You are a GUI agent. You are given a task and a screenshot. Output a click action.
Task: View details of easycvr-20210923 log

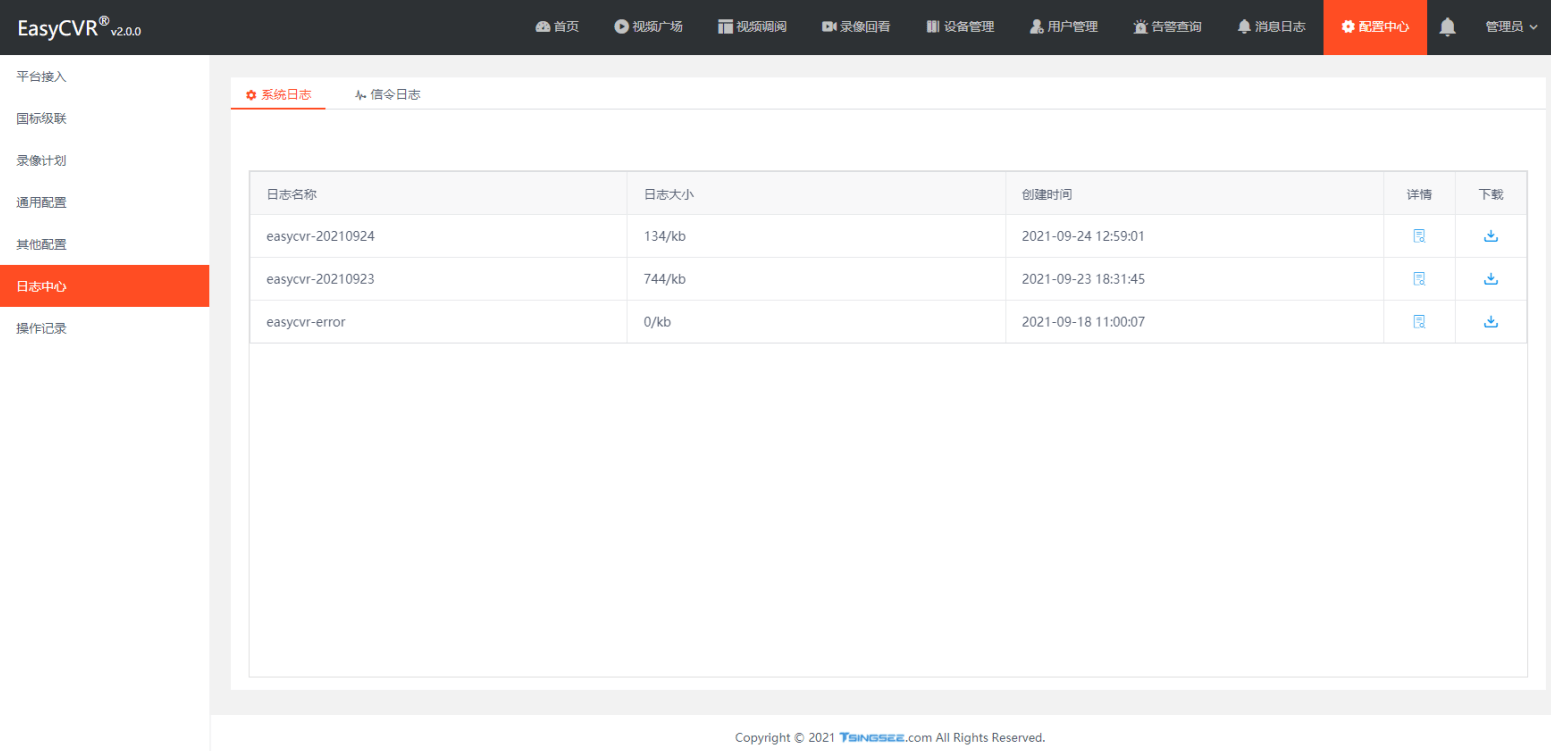[1418, 279]
